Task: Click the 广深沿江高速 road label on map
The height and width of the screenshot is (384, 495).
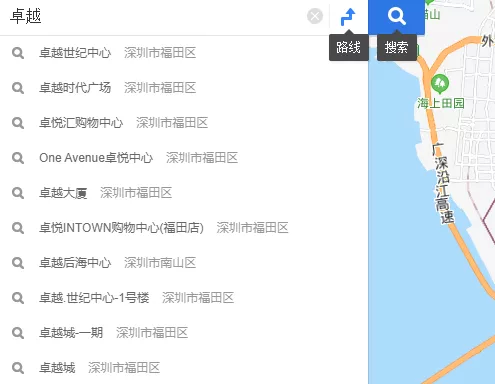Action: [443, 183]
